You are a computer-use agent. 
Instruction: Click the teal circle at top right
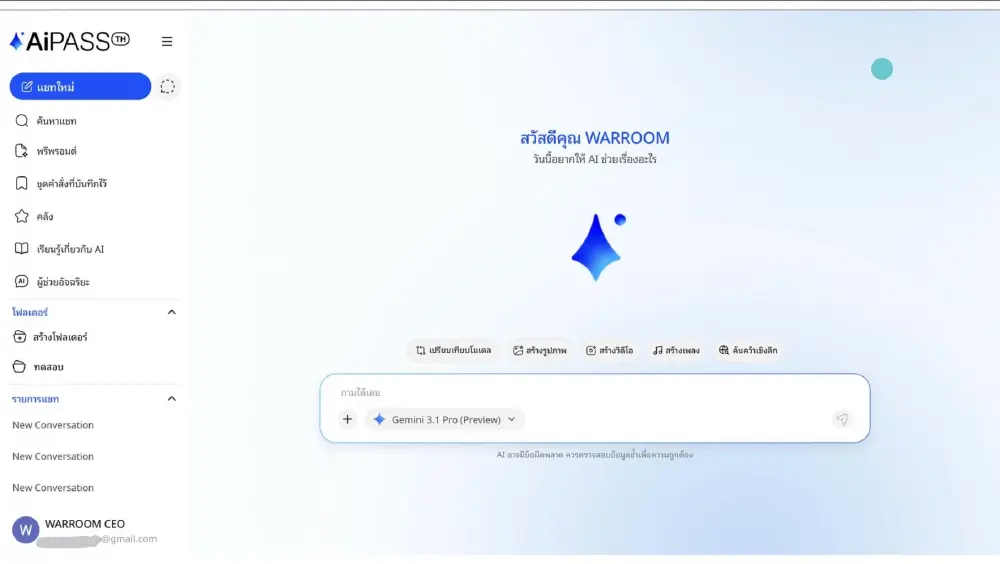[x=882, y=69]
